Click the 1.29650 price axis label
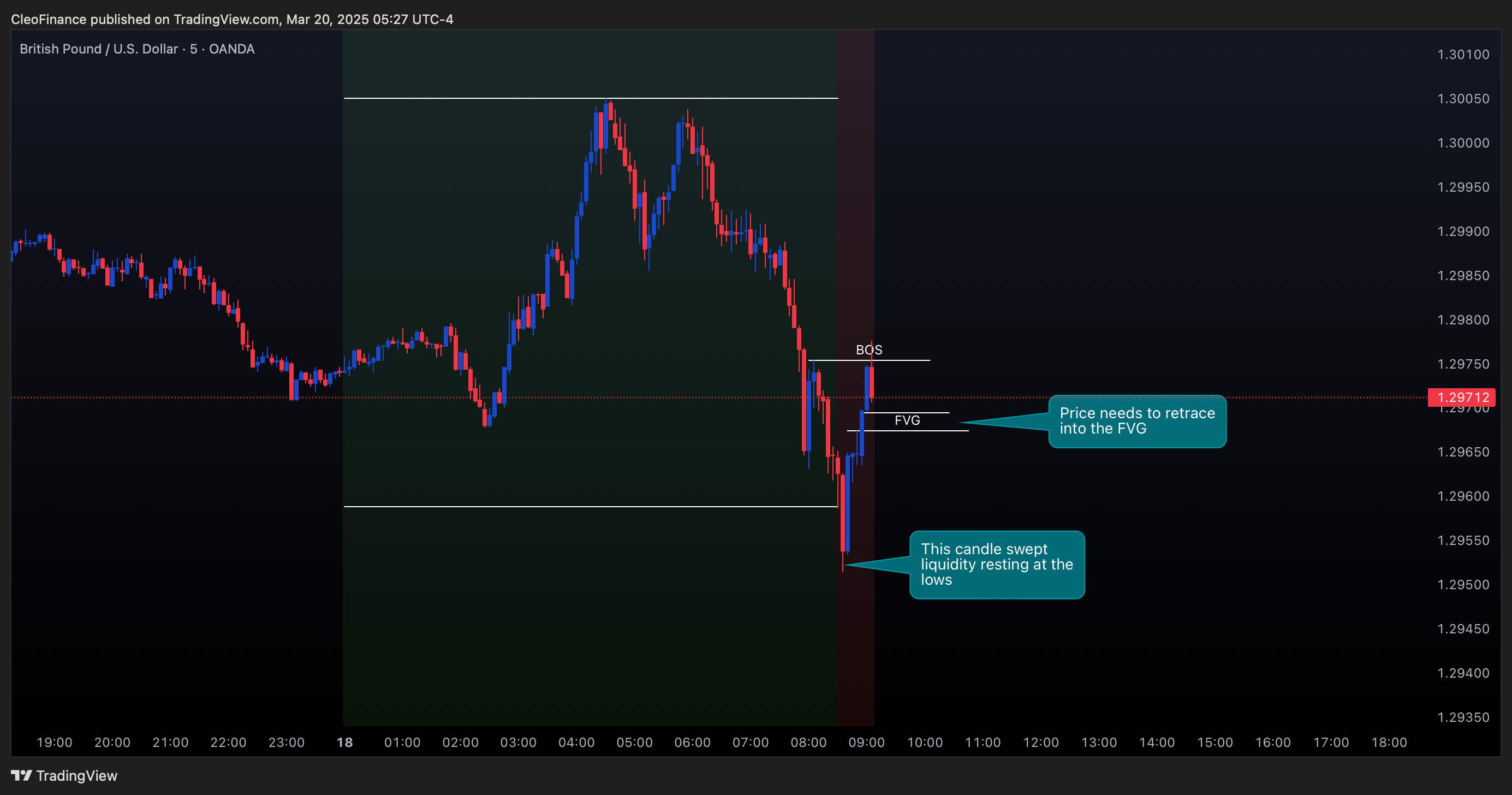 pos(1463,452)
